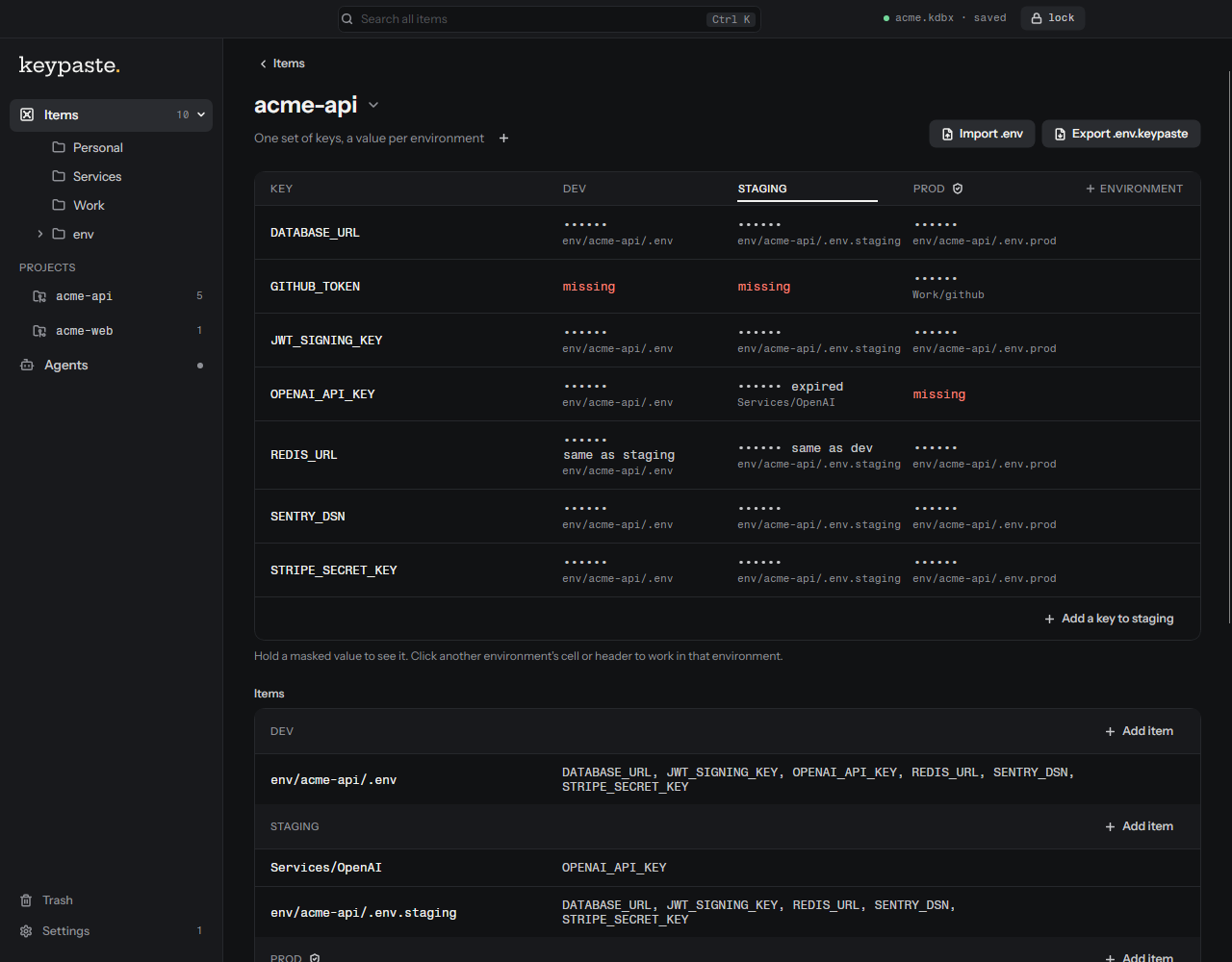Open the Work folder
Image resolution: width=1232 pixels, height=962 pixels.
pyautogui.click(x=89, y=205)
